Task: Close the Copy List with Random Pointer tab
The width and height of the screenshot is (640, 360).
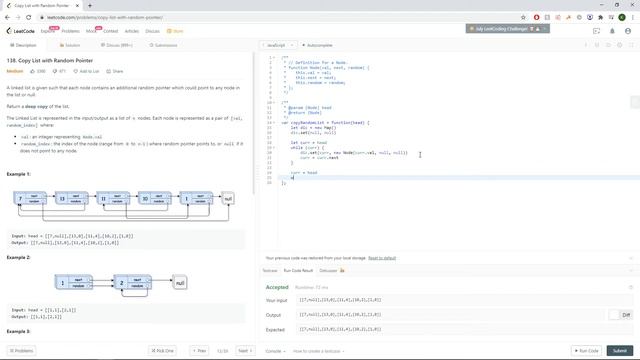Action: (x=78, y=6)
